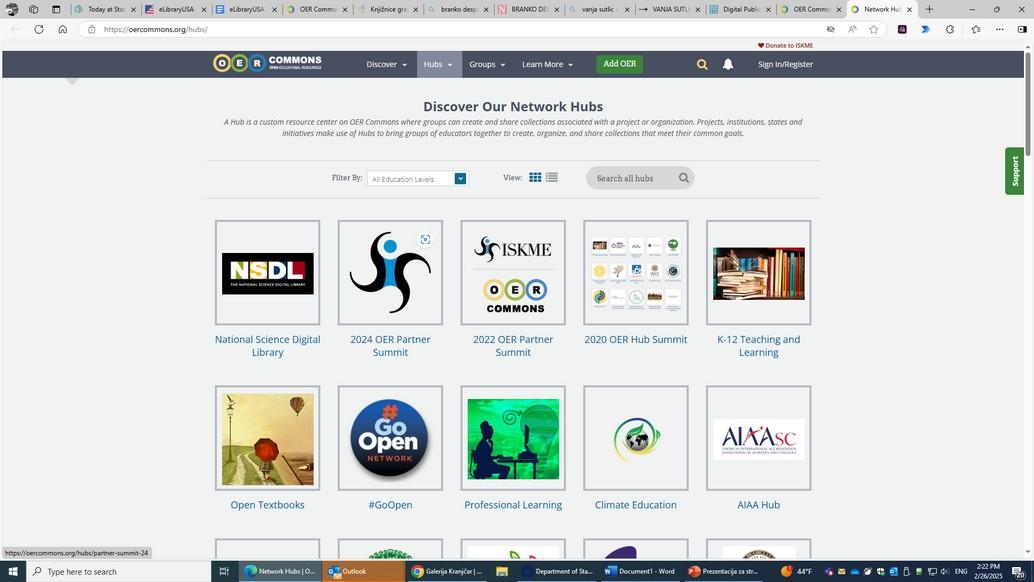Screen dimensions: 1034x582
Task: Open File Explorer on the taskbar
Action: click(502, 571)
